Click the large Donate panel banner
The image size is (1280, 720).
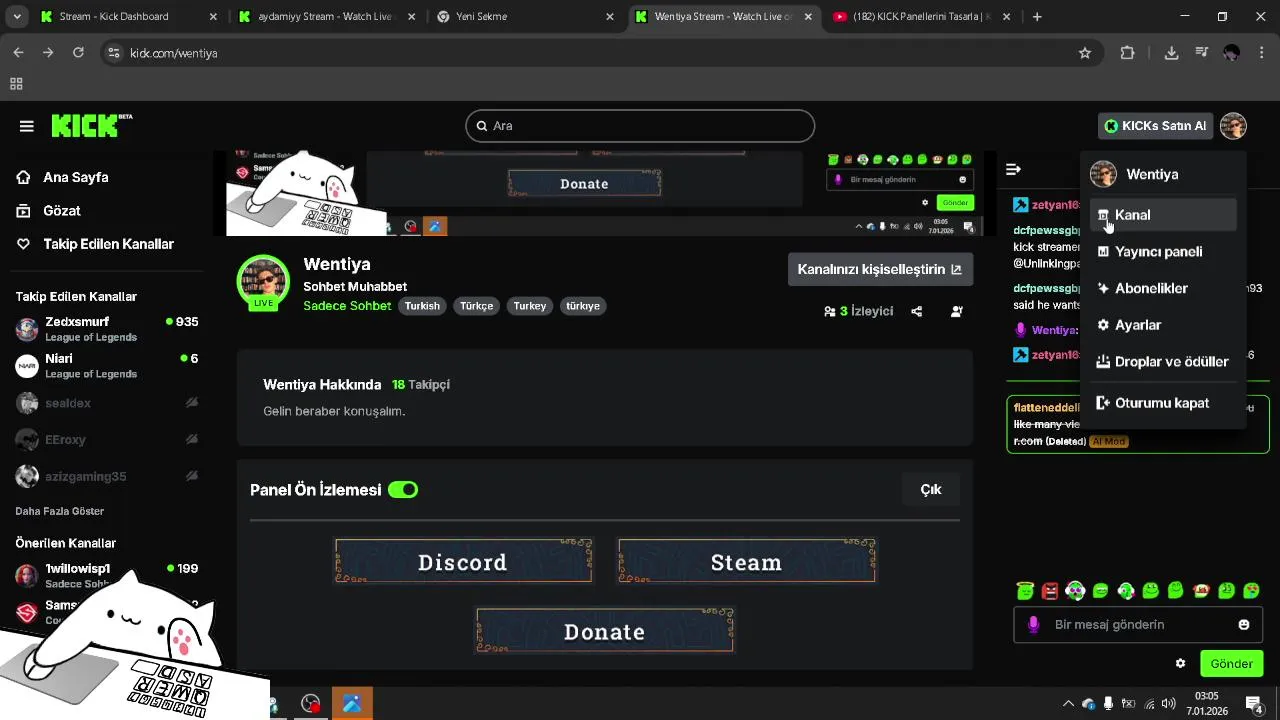(x=605, y=631)
